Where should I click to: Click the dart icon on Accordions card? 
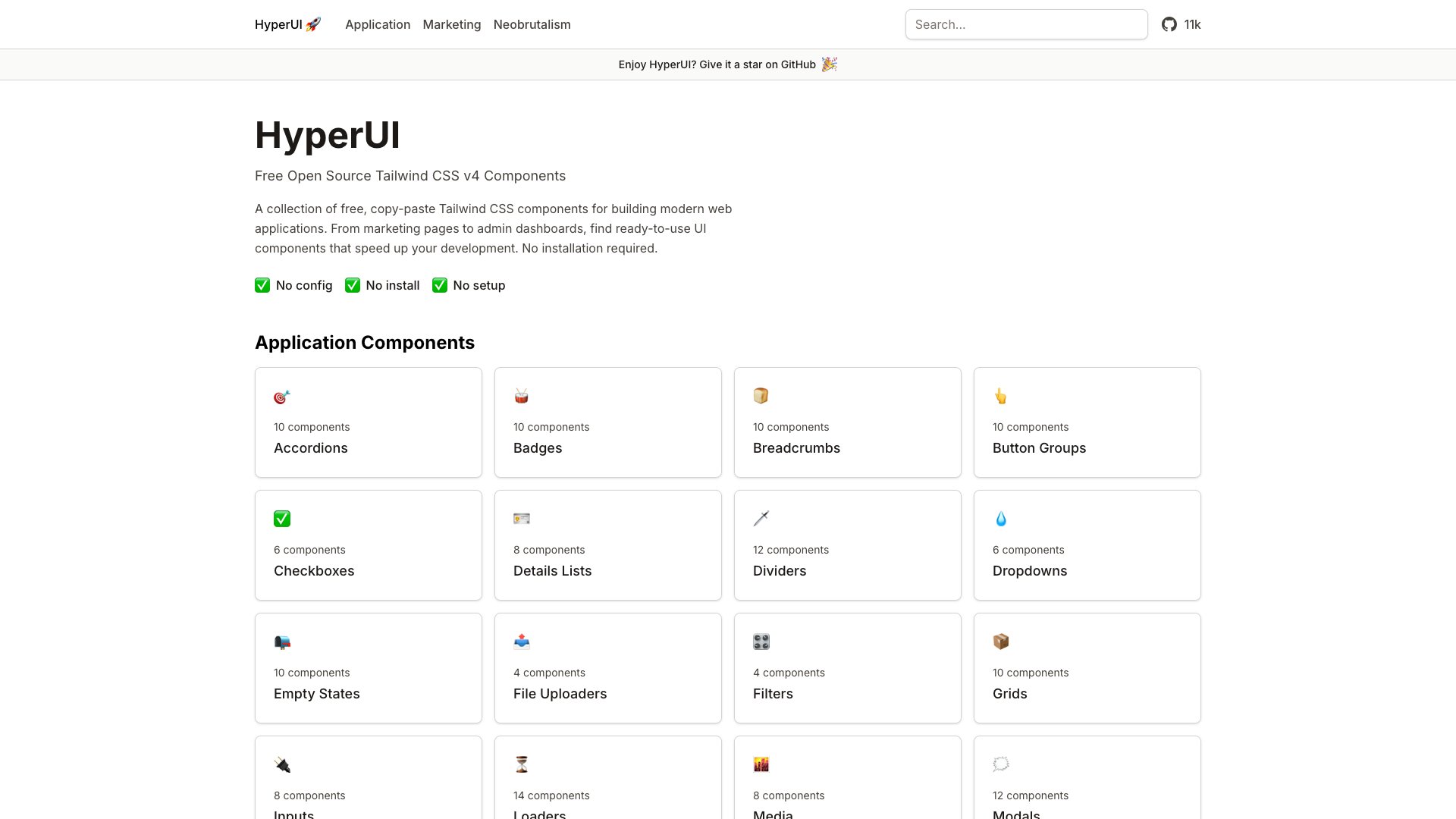281,396
